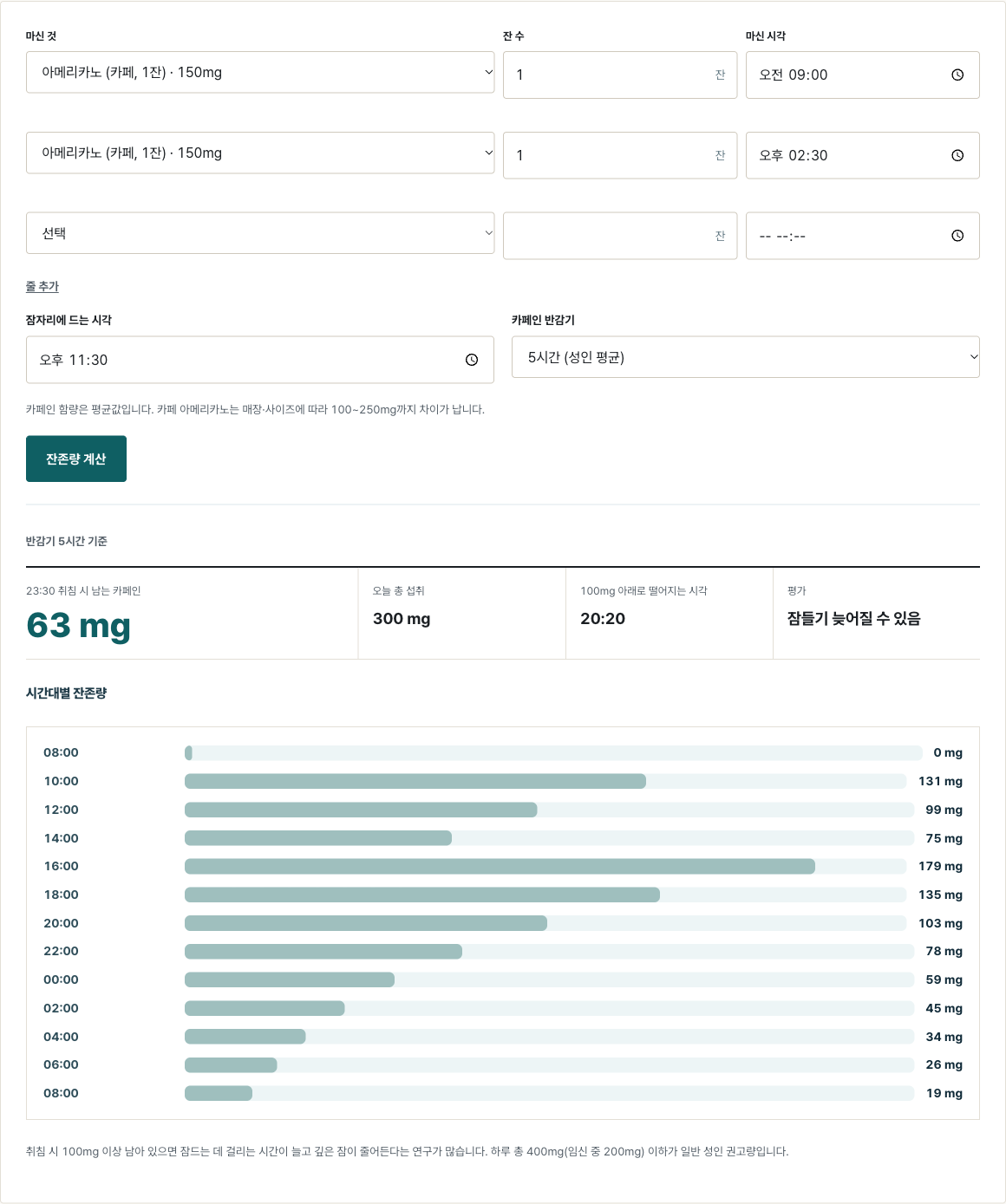Open caffeine half-life dropdown 5시간 (성인 평균)

coord(746,357)
